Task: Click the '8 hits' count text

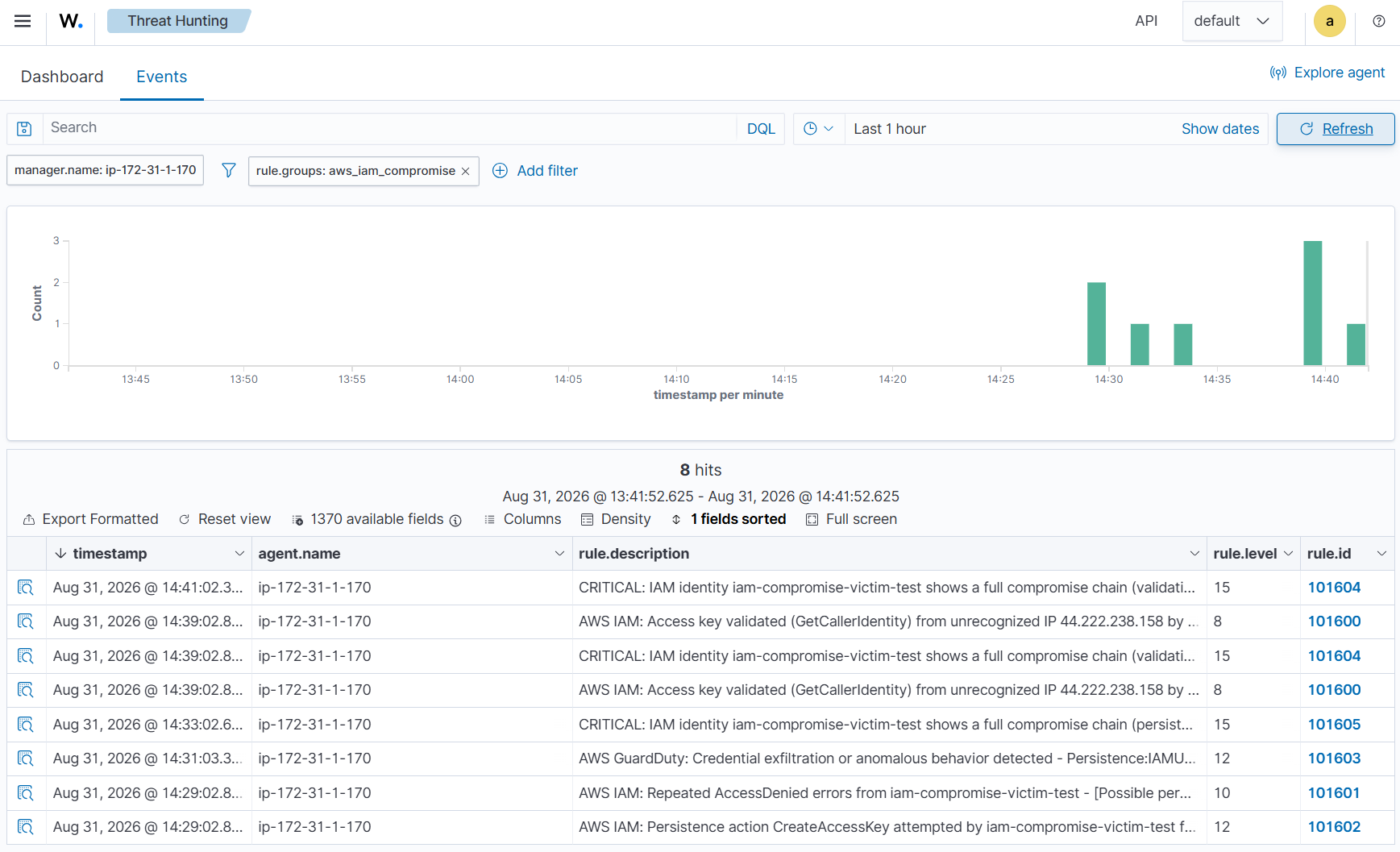Action: [x=700, y=470]
